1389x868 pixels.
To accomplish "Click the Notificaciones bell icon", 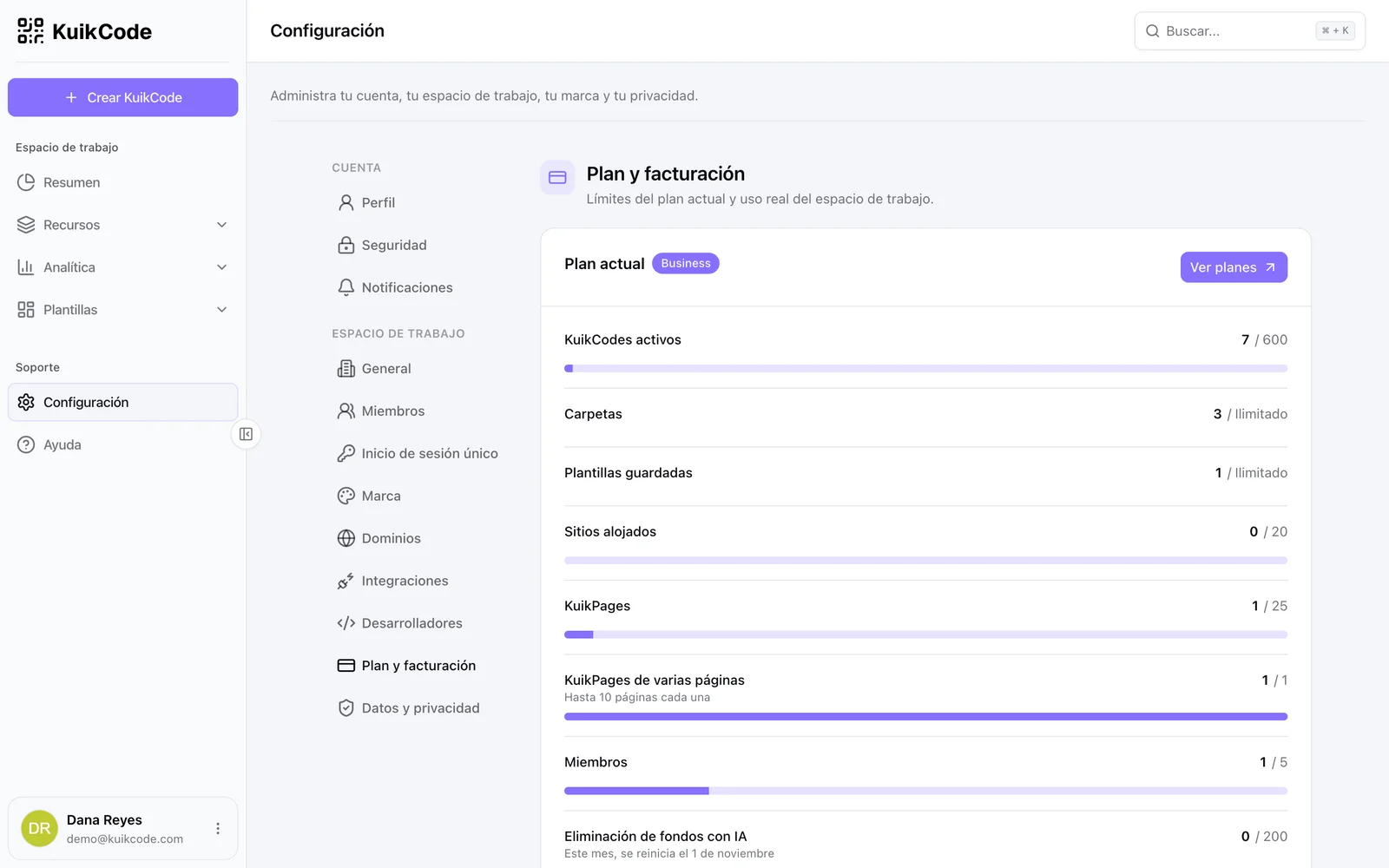I will 346,287.
